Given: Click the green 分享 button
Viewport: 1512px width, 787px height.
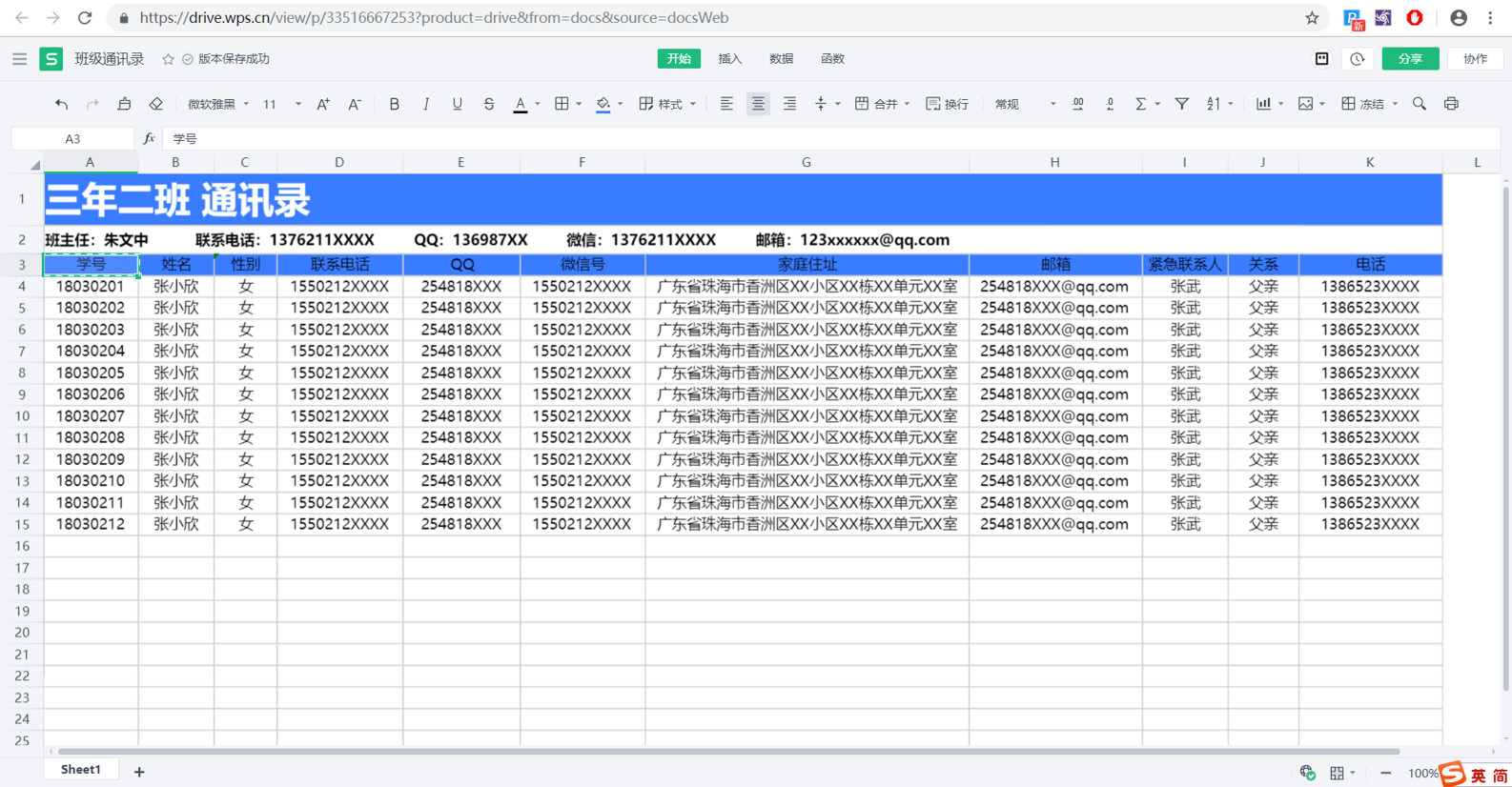Looking at the screenshot, I should pos(1410,59).
